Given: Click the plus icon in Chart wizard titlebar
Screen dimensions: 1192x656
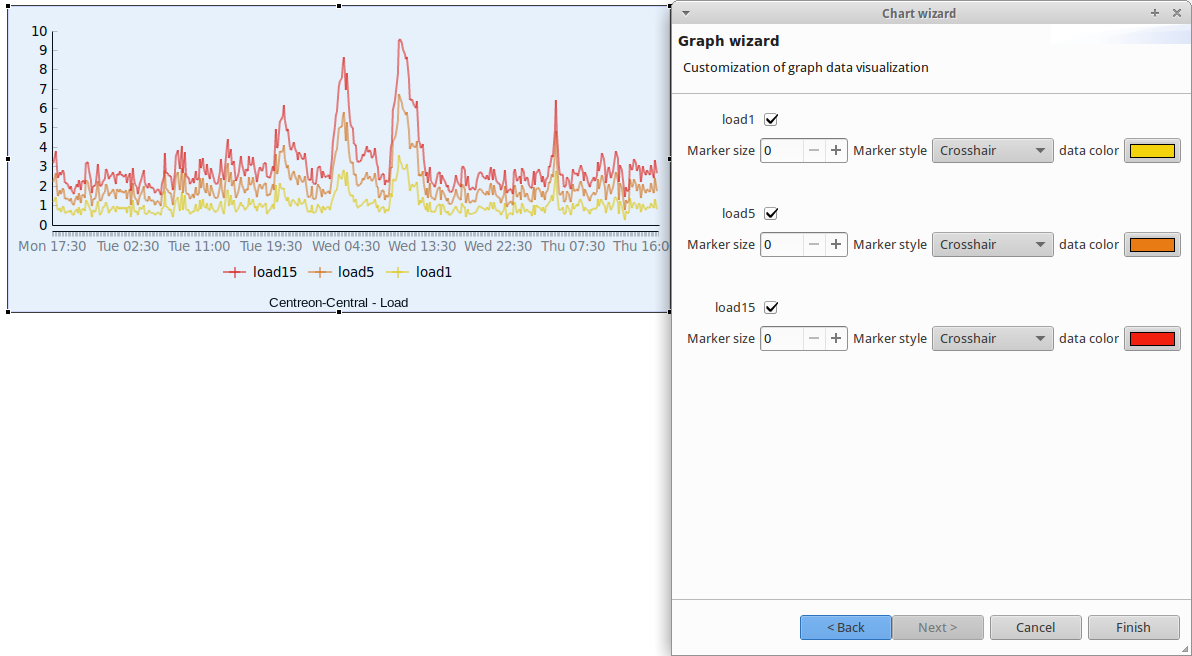Looking at the screenshot, I should click(x=1154, y=13).
